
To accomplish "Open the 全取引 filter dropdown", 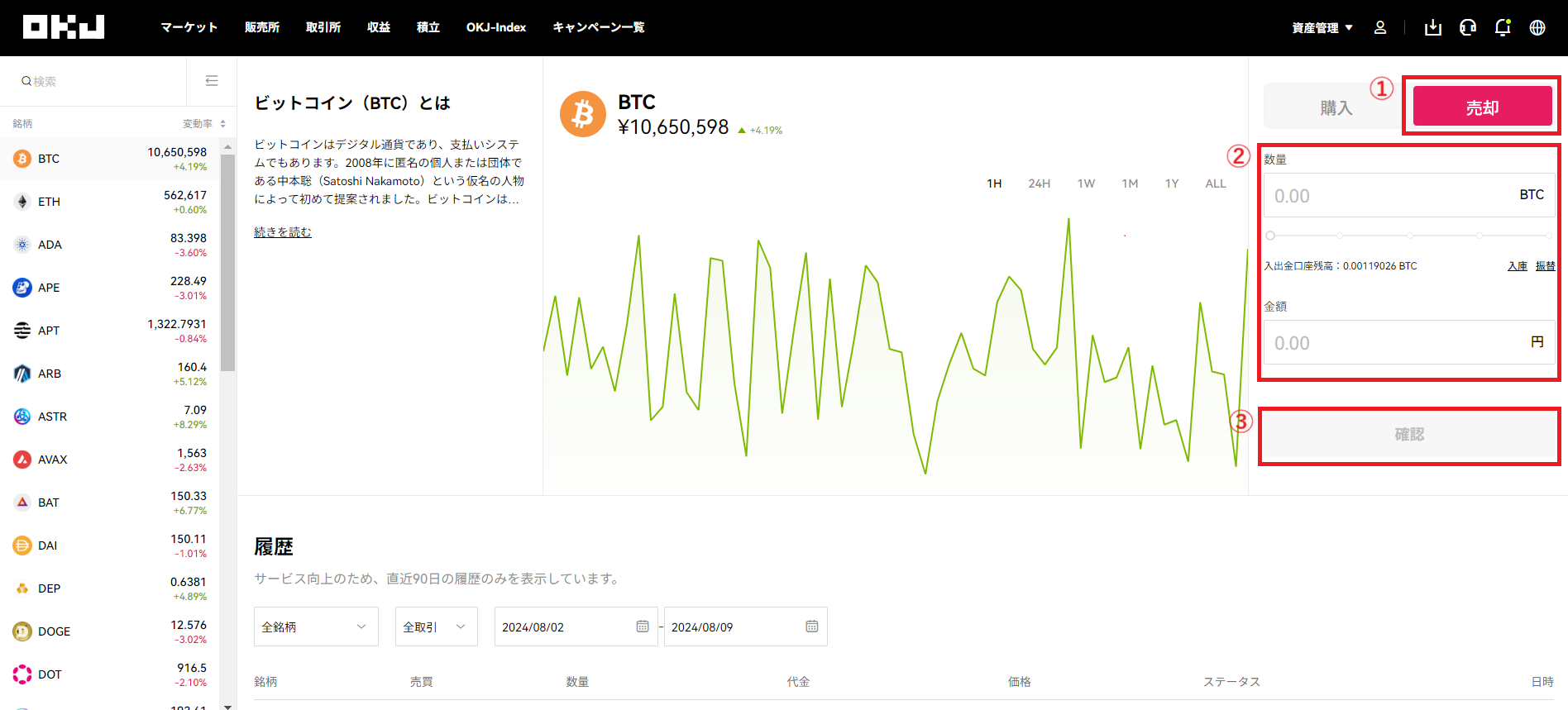I will coord(437,627).
